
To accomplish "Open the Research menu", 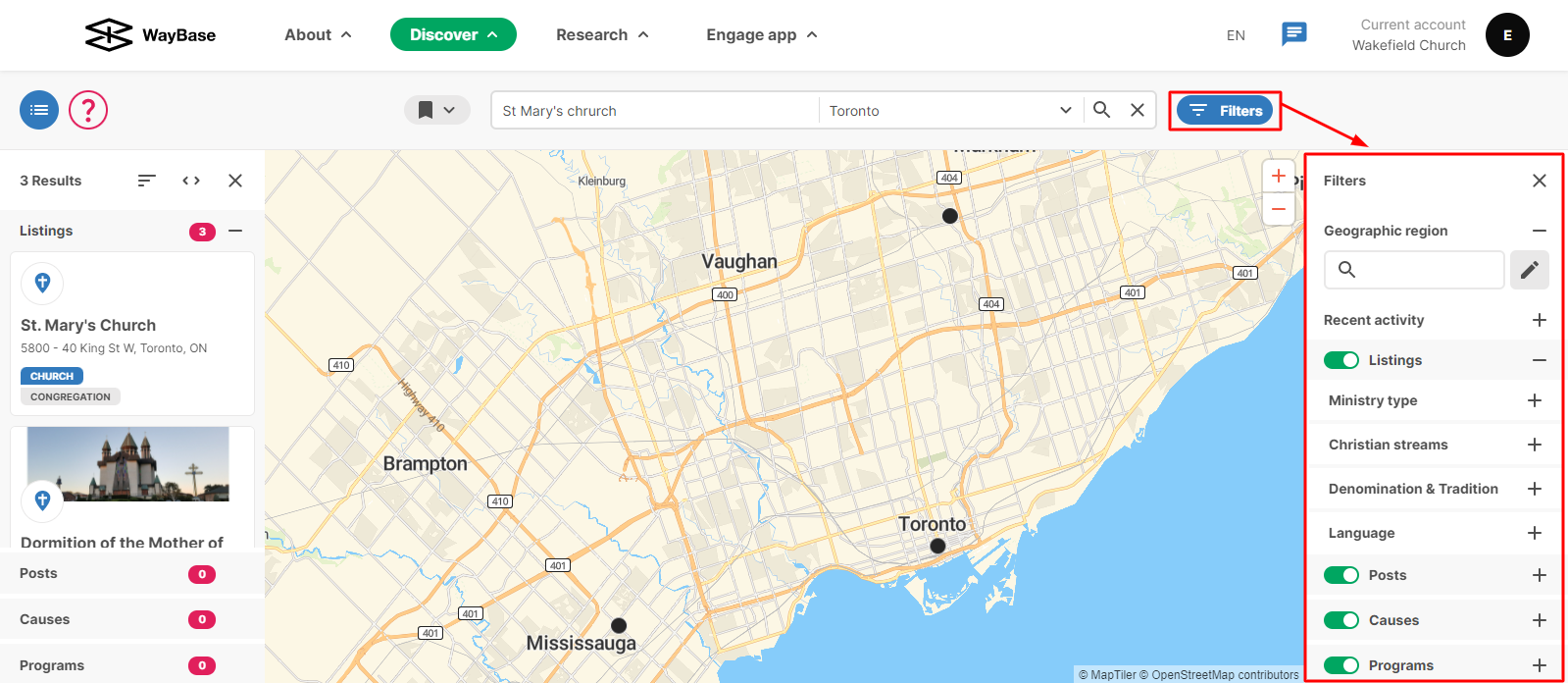I will click(x=602, y=34).
